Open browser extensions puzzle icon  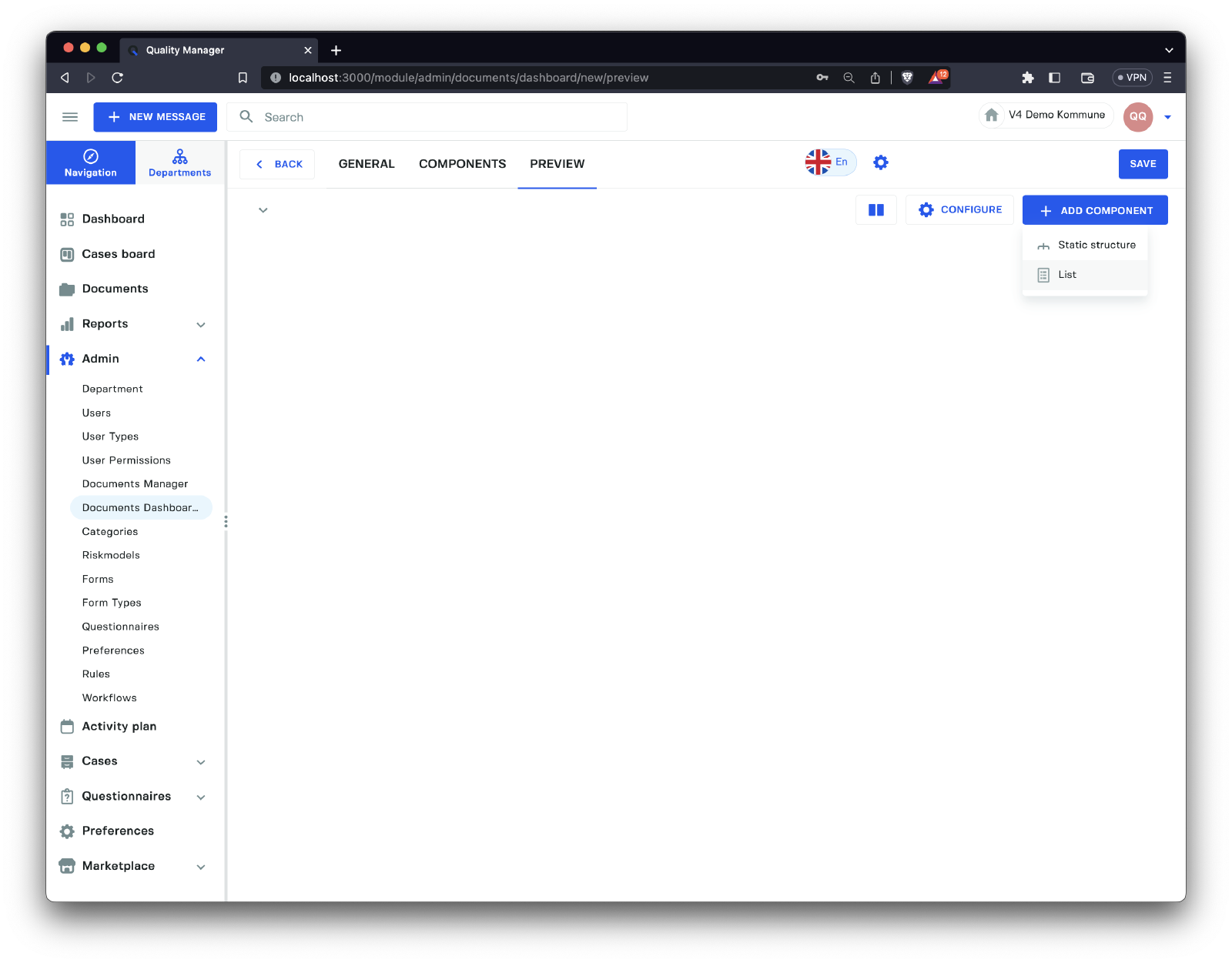tap(1027, 78)
